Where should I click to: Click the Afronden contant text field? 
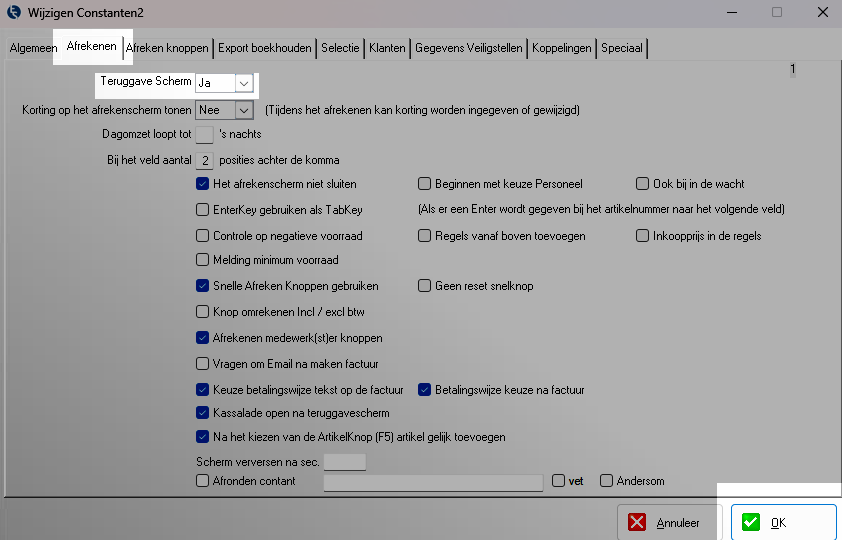pos(433,482)
